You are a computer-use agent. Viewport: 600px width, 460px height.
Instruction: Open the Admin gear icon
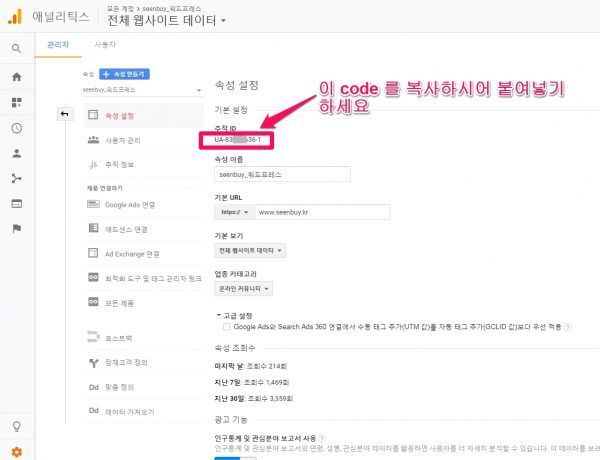[16, 452]
